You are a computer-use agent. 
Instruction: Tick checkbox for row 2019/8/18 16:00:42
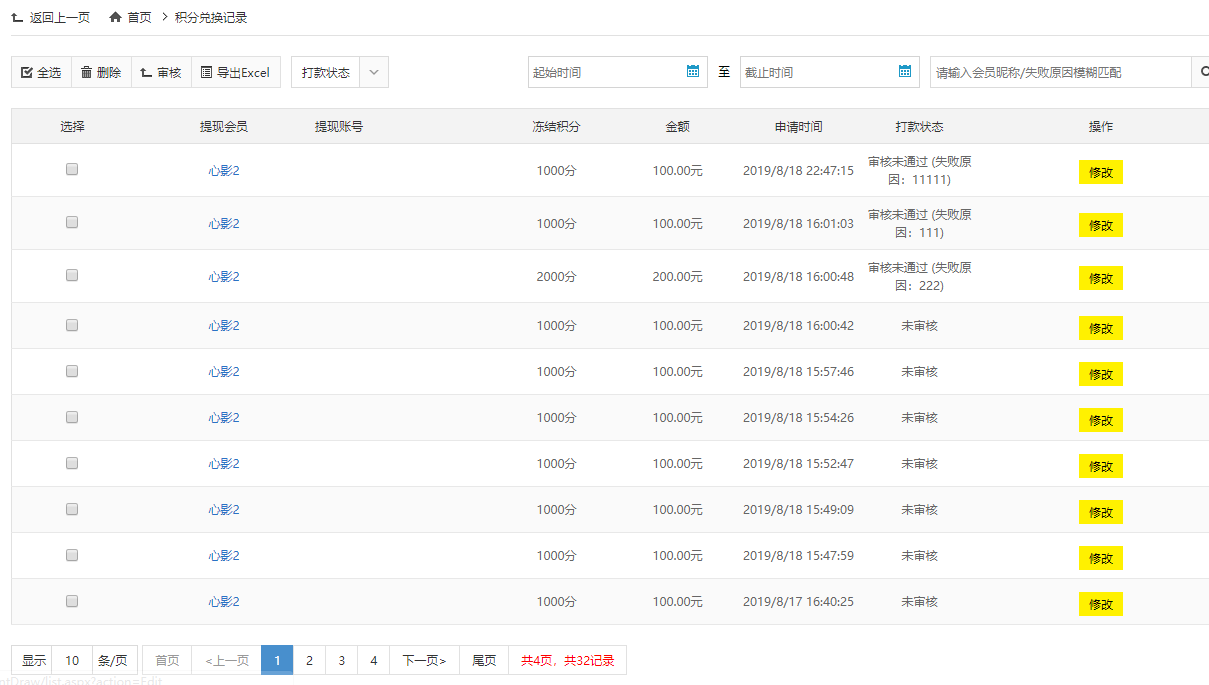pyautogui.click(x=72, y=325)
